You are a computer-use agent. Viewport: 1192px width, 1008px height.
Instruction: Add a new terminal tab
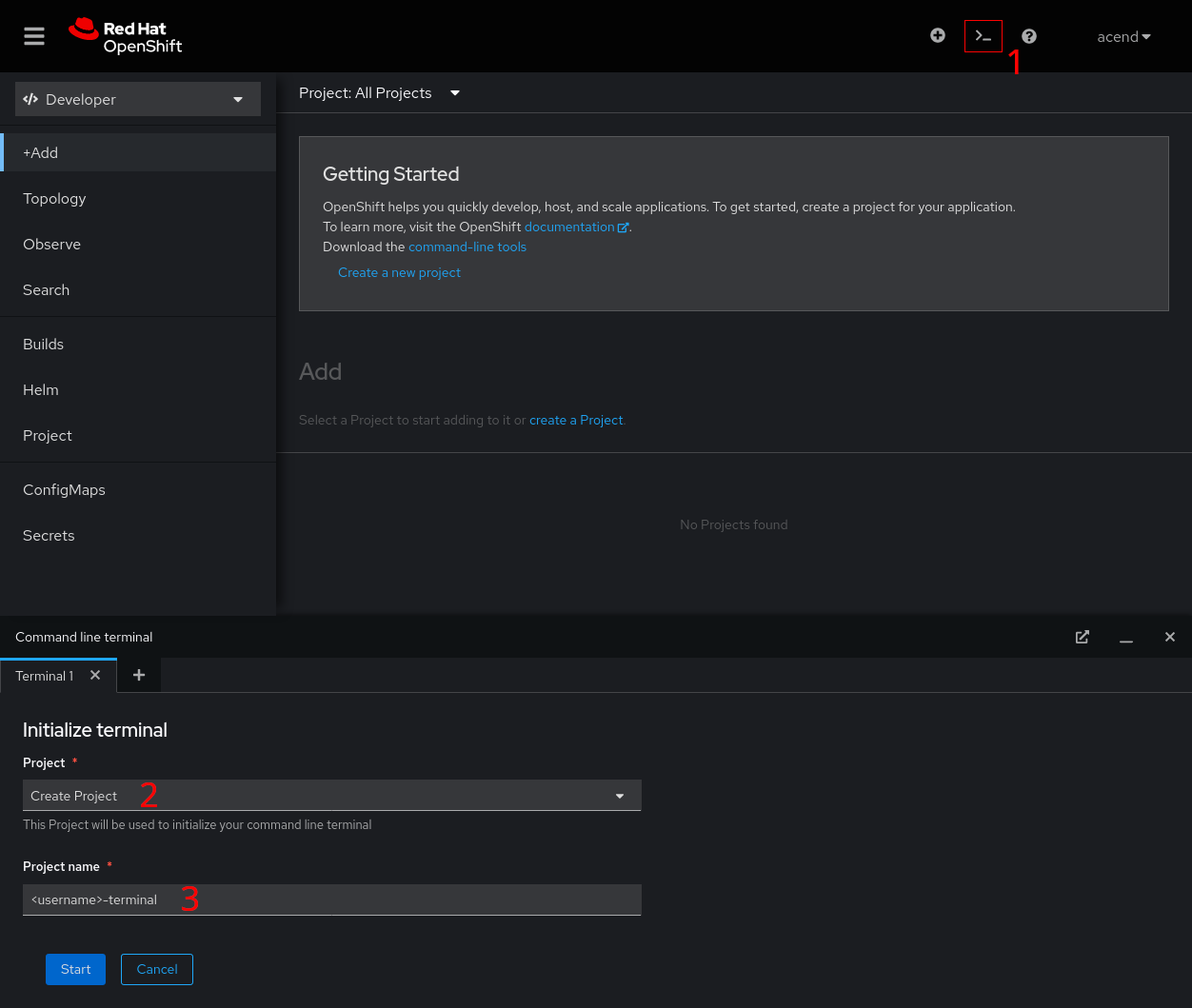139,675
